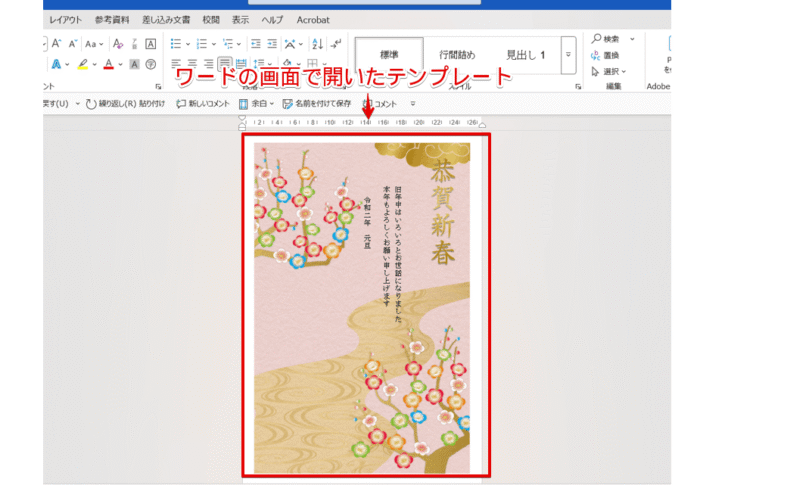The height and width of the screenshot is (485, 812).
Task: Apply the 行間詰め style
Action: click(x=457, y=55)
